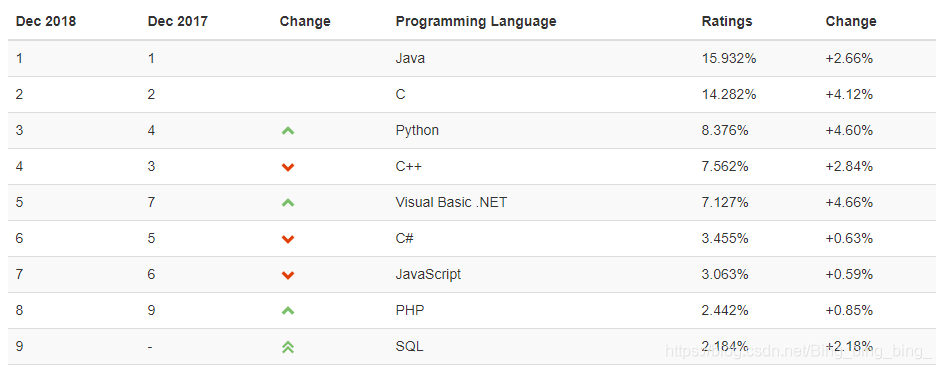Click the +0.85% change value
This screenshot has height=369, width=941.
pyautogui.click(x=849, y=310)
